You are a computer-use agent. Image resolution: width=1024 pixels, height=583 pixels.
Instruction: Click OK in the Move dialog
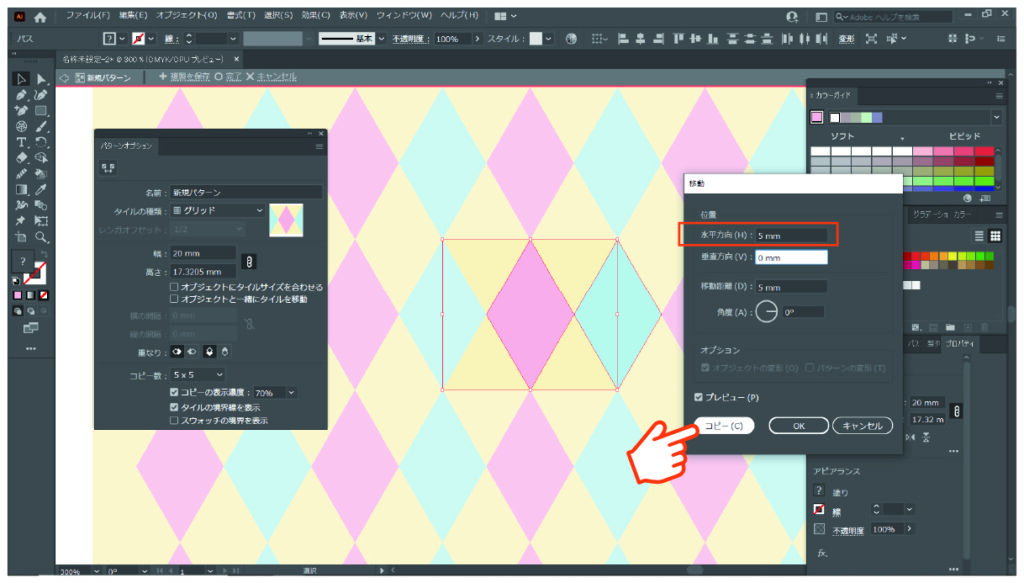point(799,426)
